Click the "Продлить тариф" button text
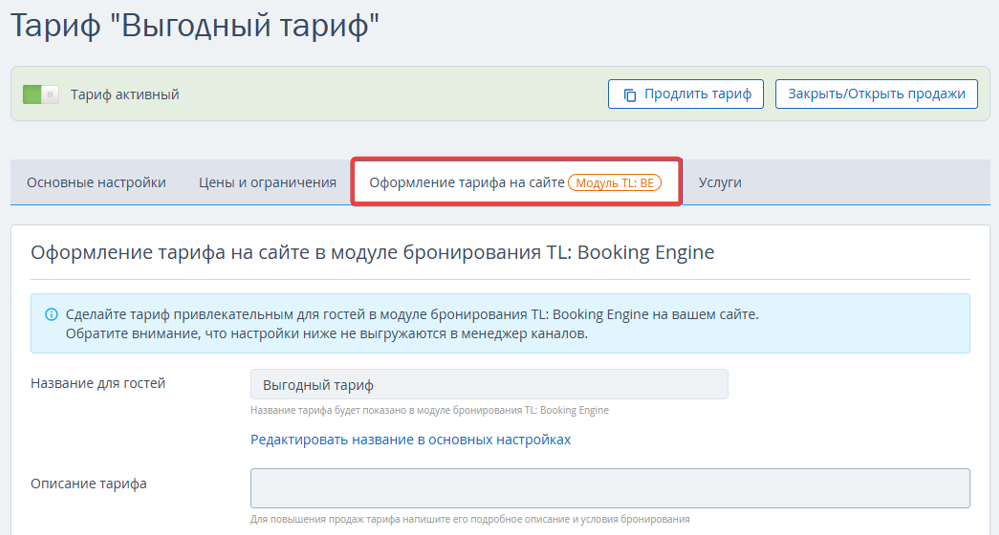999x535 pixels. (x=698, y=94)
